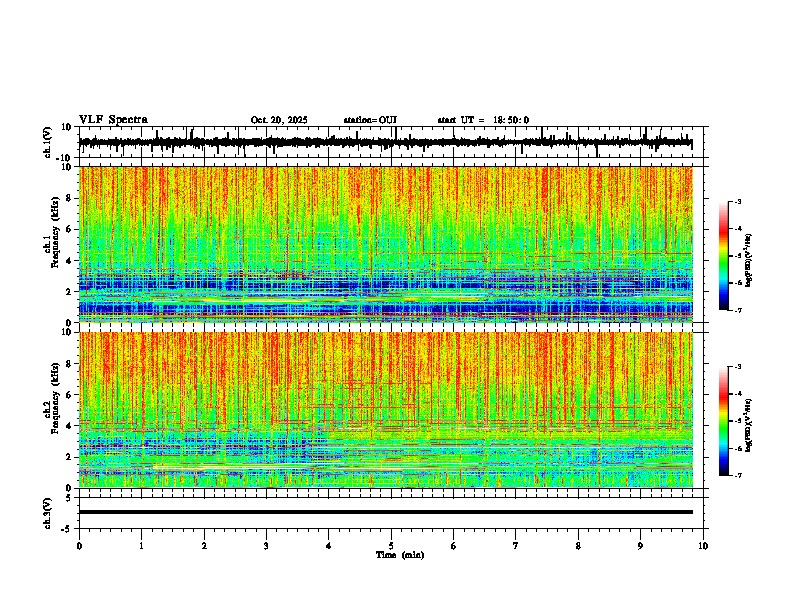Click the ch.2 spectrogram color scale bar

(723, 421)
